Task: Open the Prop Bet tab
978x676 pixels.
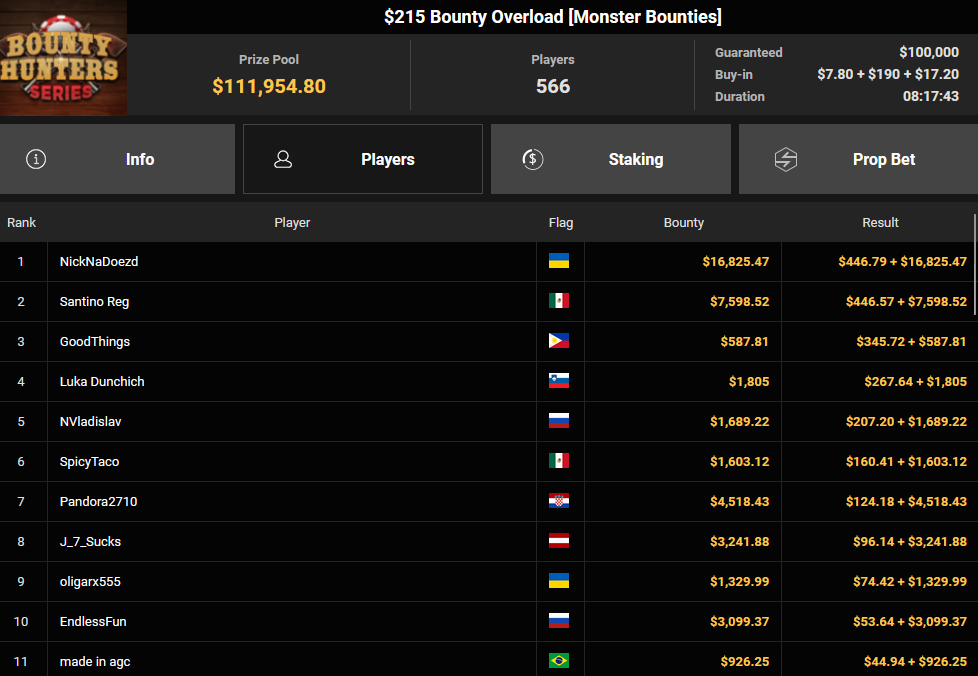Action: point(858,159)
